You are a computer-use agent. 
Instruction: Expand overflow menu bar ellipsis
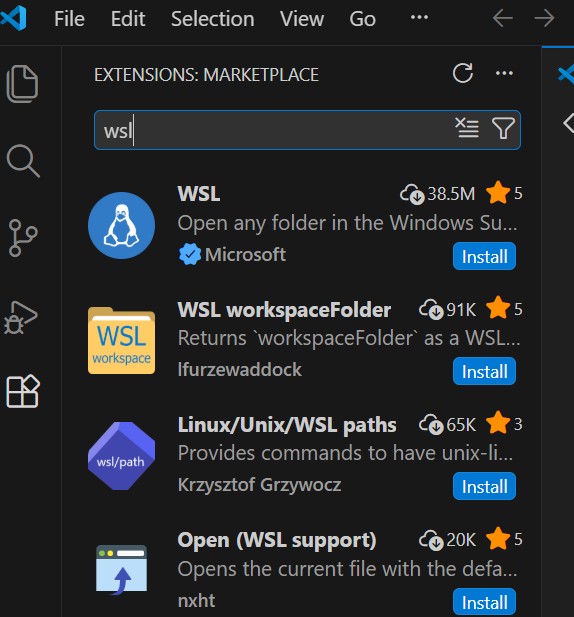pyautogui.click(x=419, y=17)
